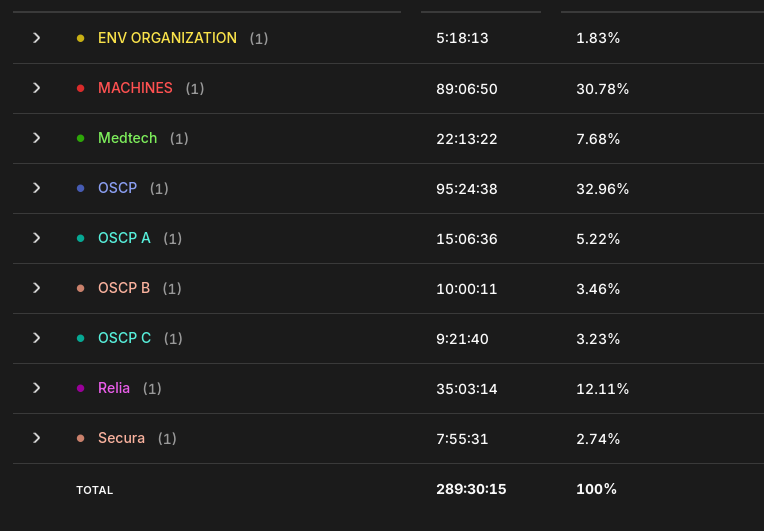Viewport: 764px width, 531px height.
Task: Select duration 95:24:38
Action: pos(466,189)
